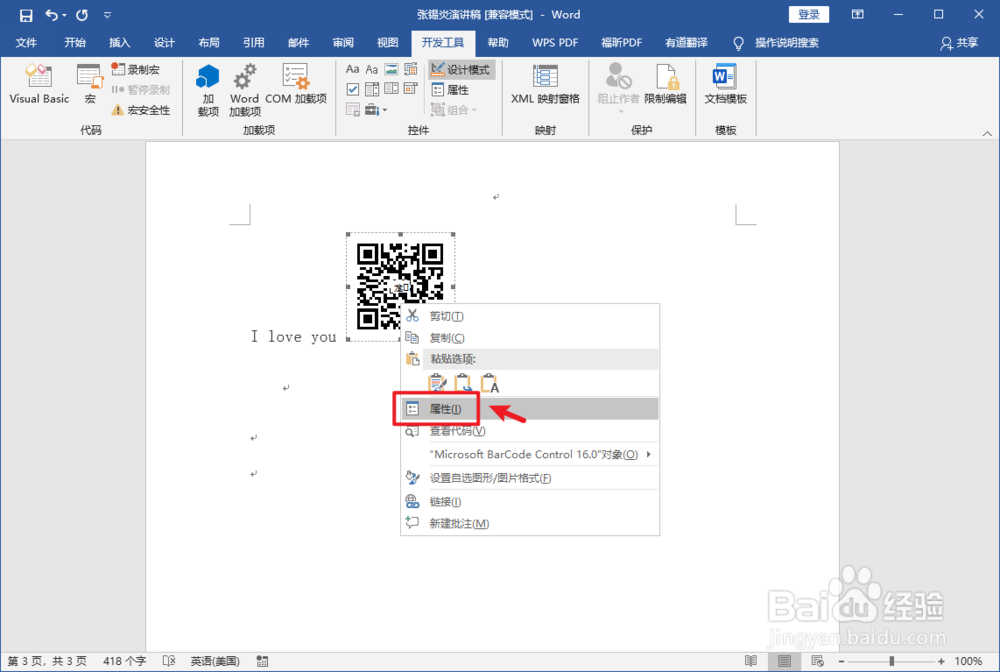1000x672 pixels.
Task: Open 宏安全性 macro security settings
Action: (x=141, y=110)
